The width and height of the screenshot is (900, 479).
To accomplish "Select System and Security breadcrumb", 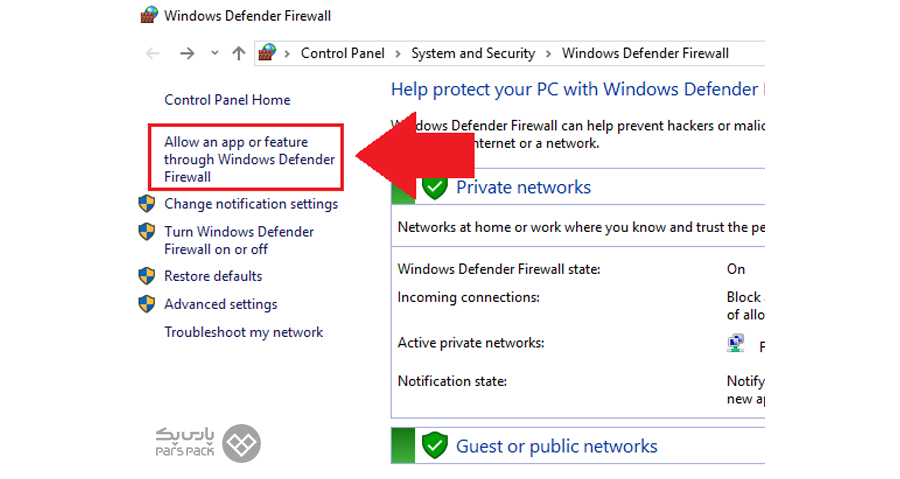I will (x=473, y=53).
